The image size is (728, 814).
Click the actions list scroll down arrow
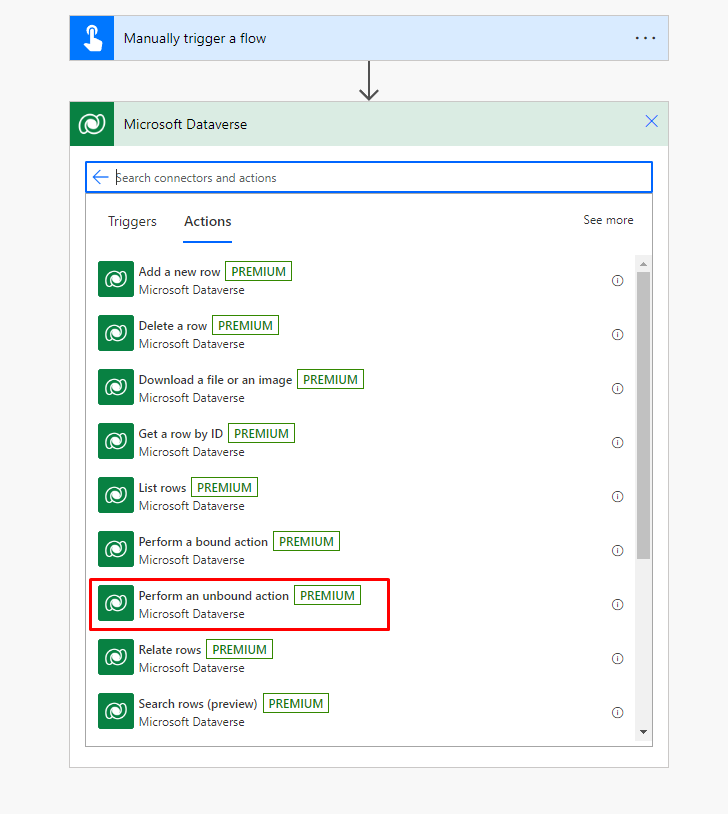tap(643, 732)
